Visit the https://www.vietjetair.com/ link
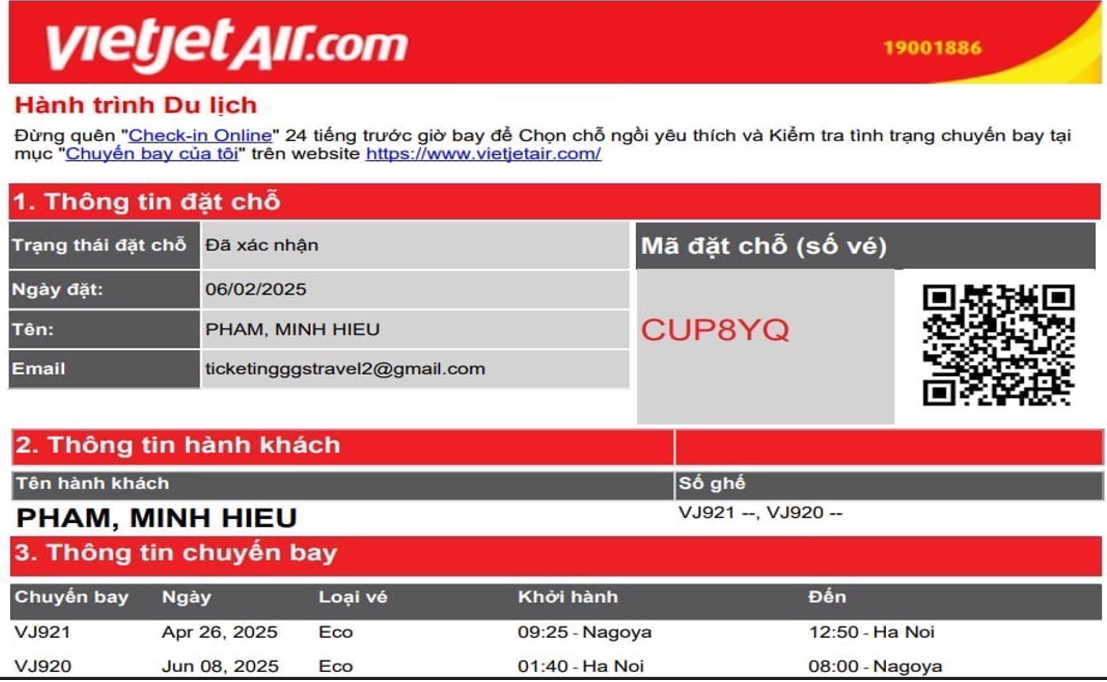The width and height of the screenshot is (1107, 682). (483, 154)
